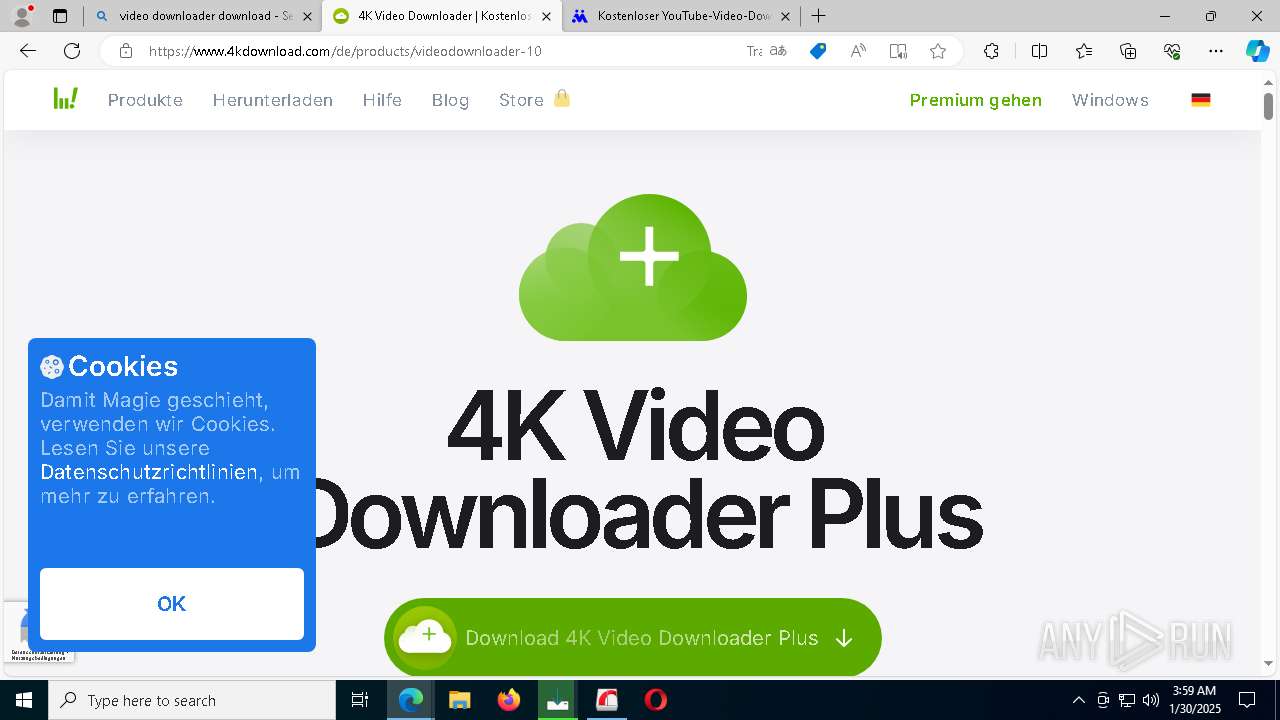Image resolution: width=1280 pixels, height=720 pixels.
Task: Switch to Kostenloser YouTube-Video-Downloader tab
Action: [684, 16]
